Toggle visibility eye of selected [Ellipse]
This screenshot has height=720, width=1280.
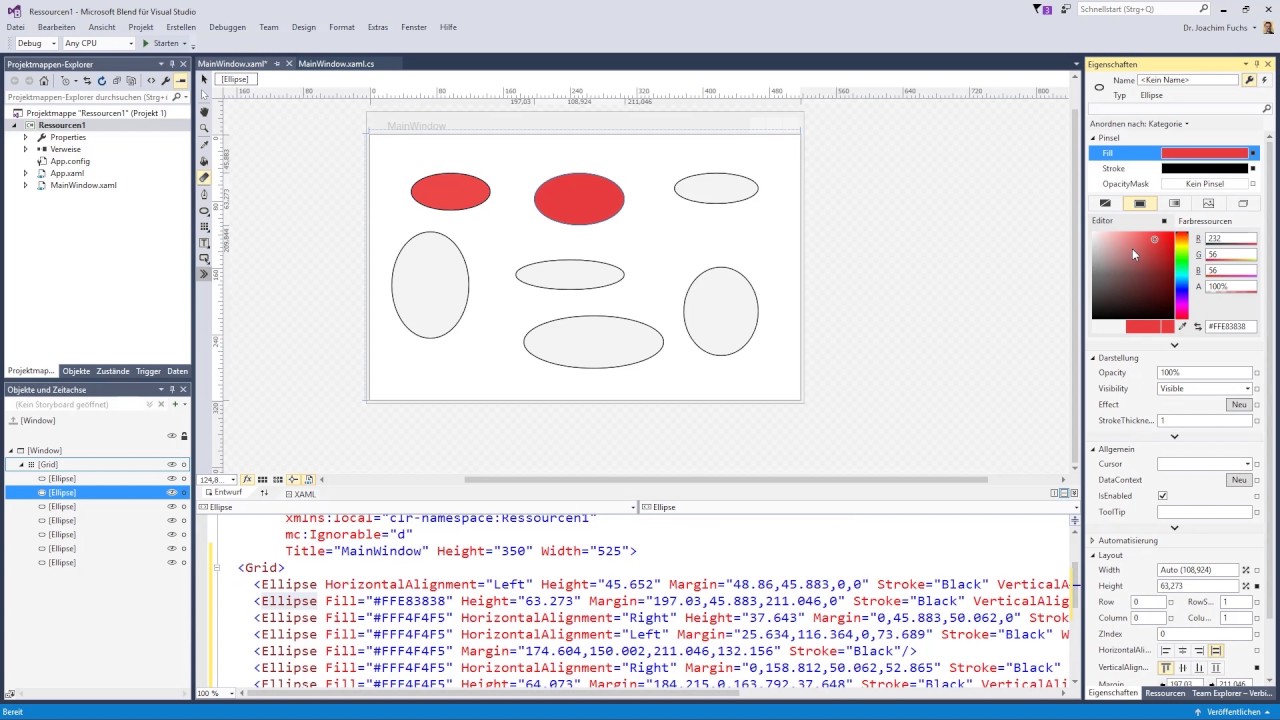coord(171,493)
